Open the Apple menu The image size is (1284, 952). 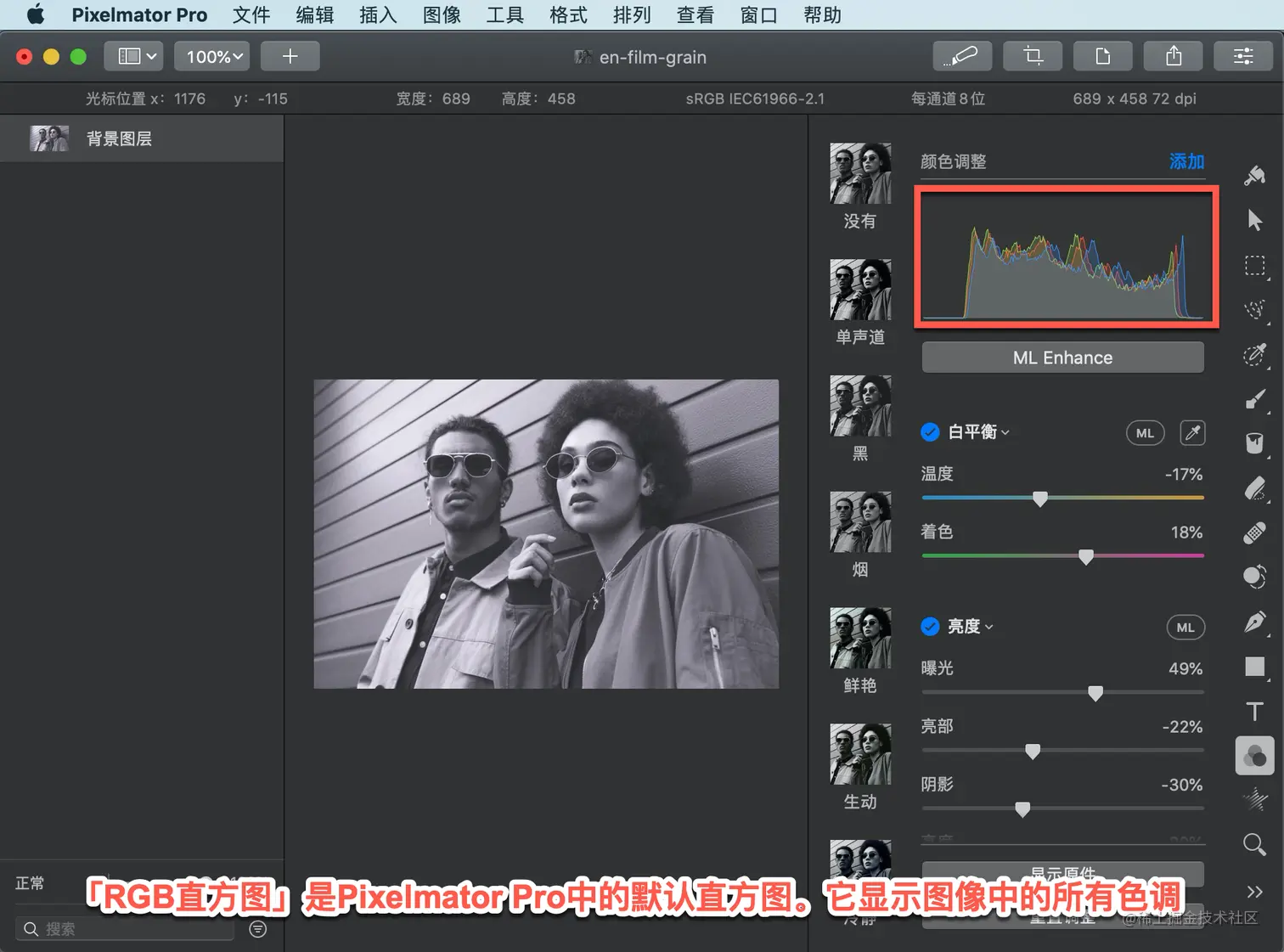pos(36,14)
